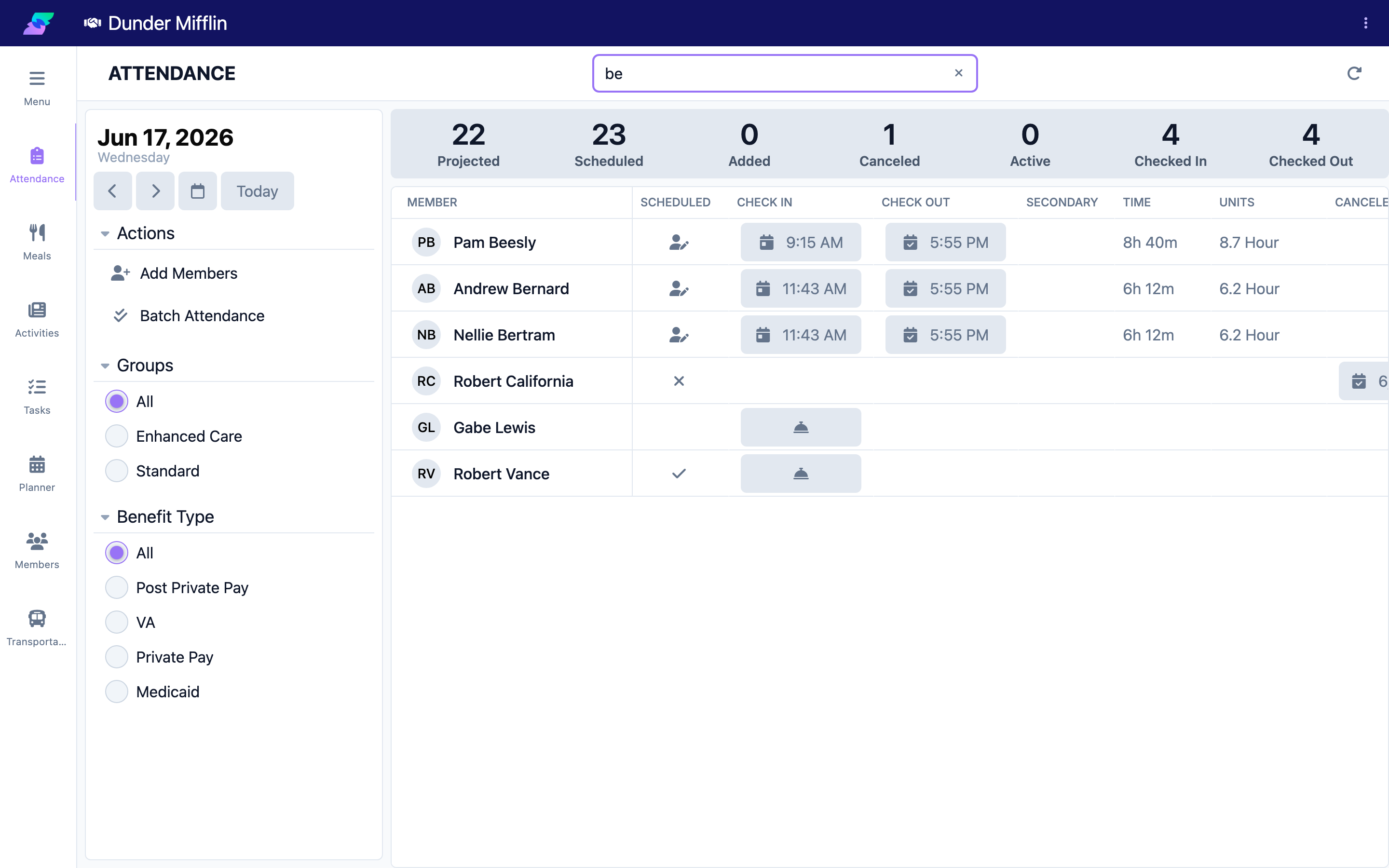Check in Robert Vance with bell button
The height and width of the screenshot is (868, 1389).
[x=801, y=474]
